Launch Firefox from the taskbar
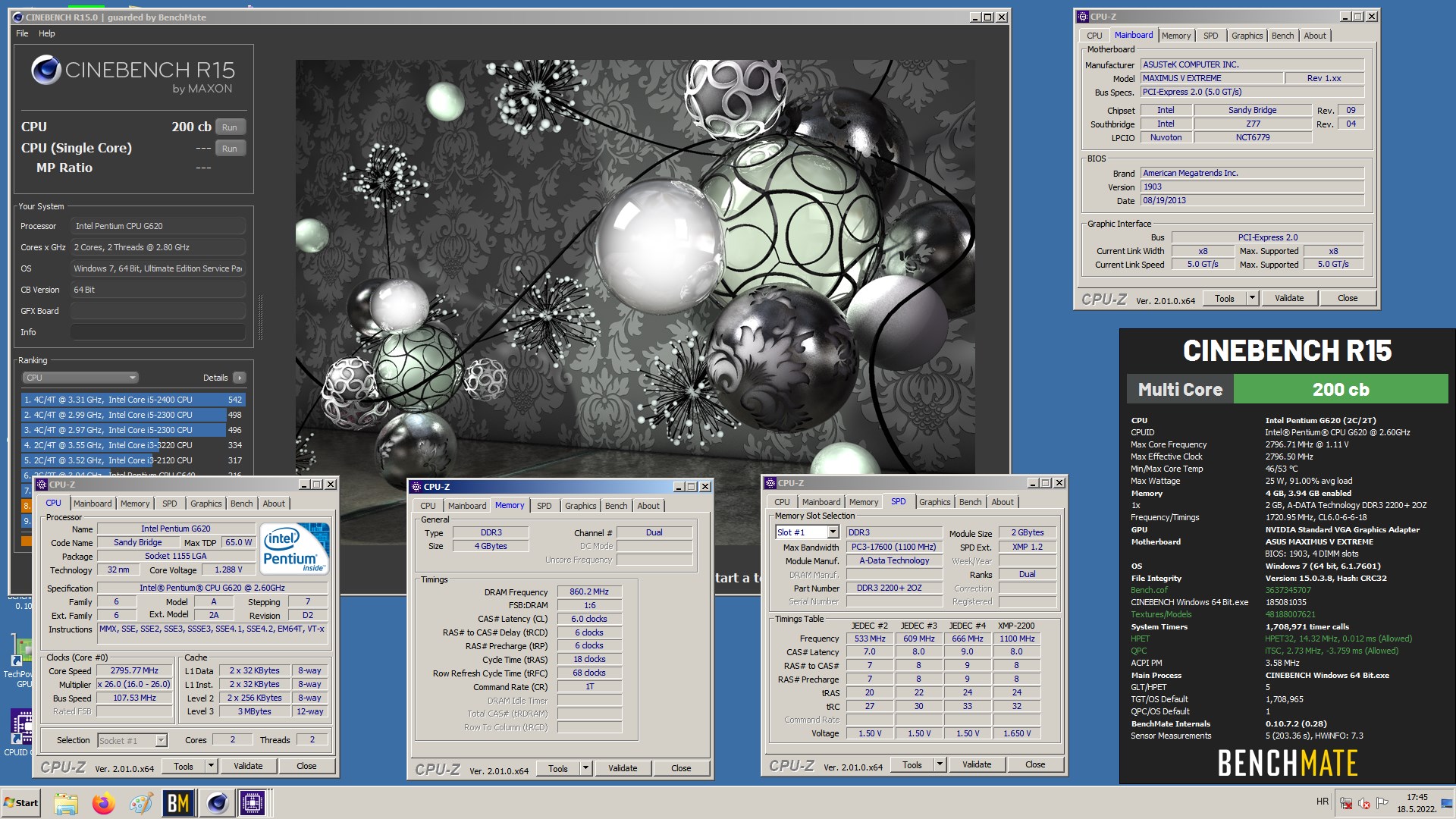The height and width of the screenshot is (819, 1456). [104, 803]
